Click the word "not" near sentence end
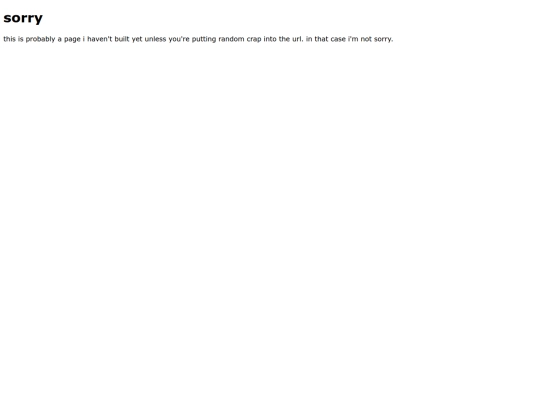The height and width of the screenshot is (405, 540). 366,39
